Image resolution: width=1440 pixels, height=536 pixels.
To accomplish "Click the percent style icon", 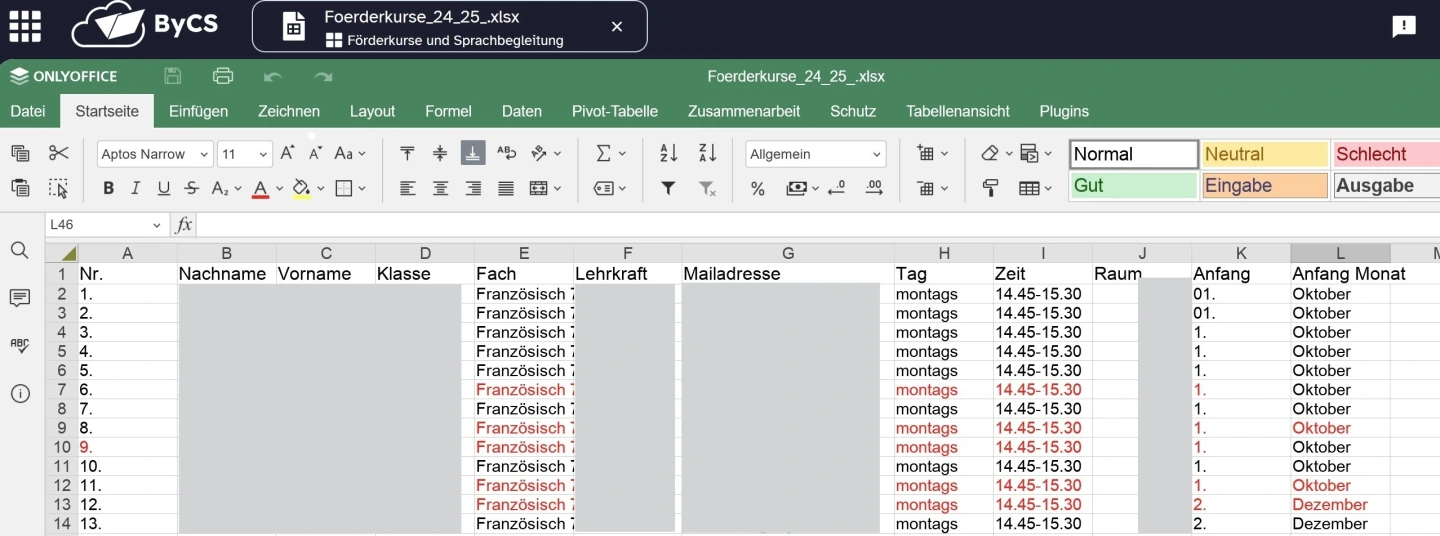I will pos(758,188).
